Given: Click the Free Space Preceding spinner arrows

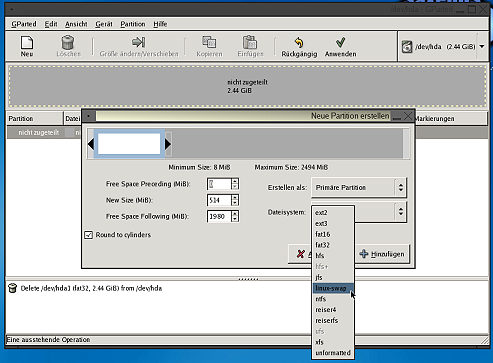Looking at the screenshot, I should click(235, 184).
